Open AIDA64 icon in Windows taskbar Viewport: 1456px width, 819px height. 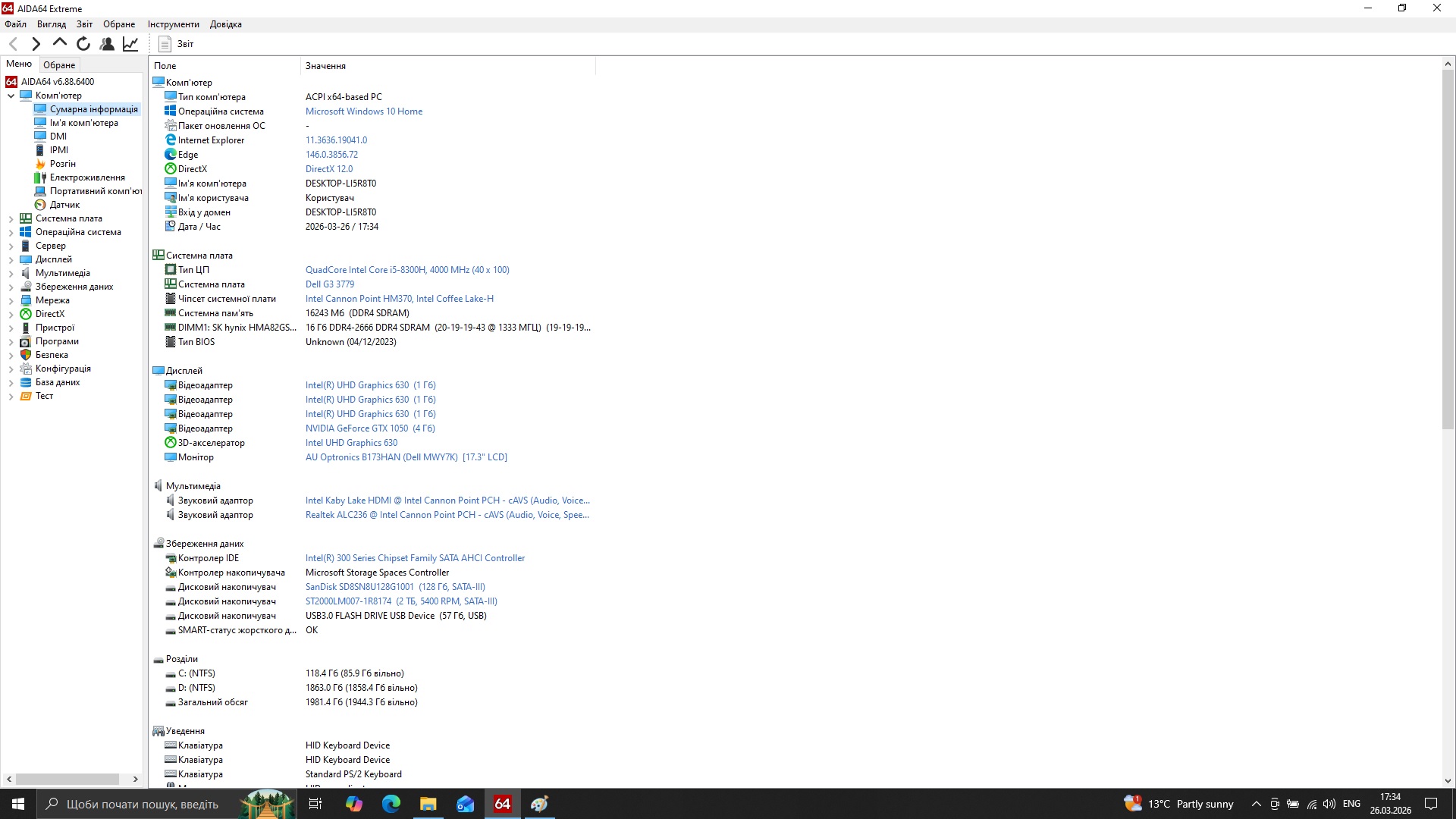click(x=502, y=804)
